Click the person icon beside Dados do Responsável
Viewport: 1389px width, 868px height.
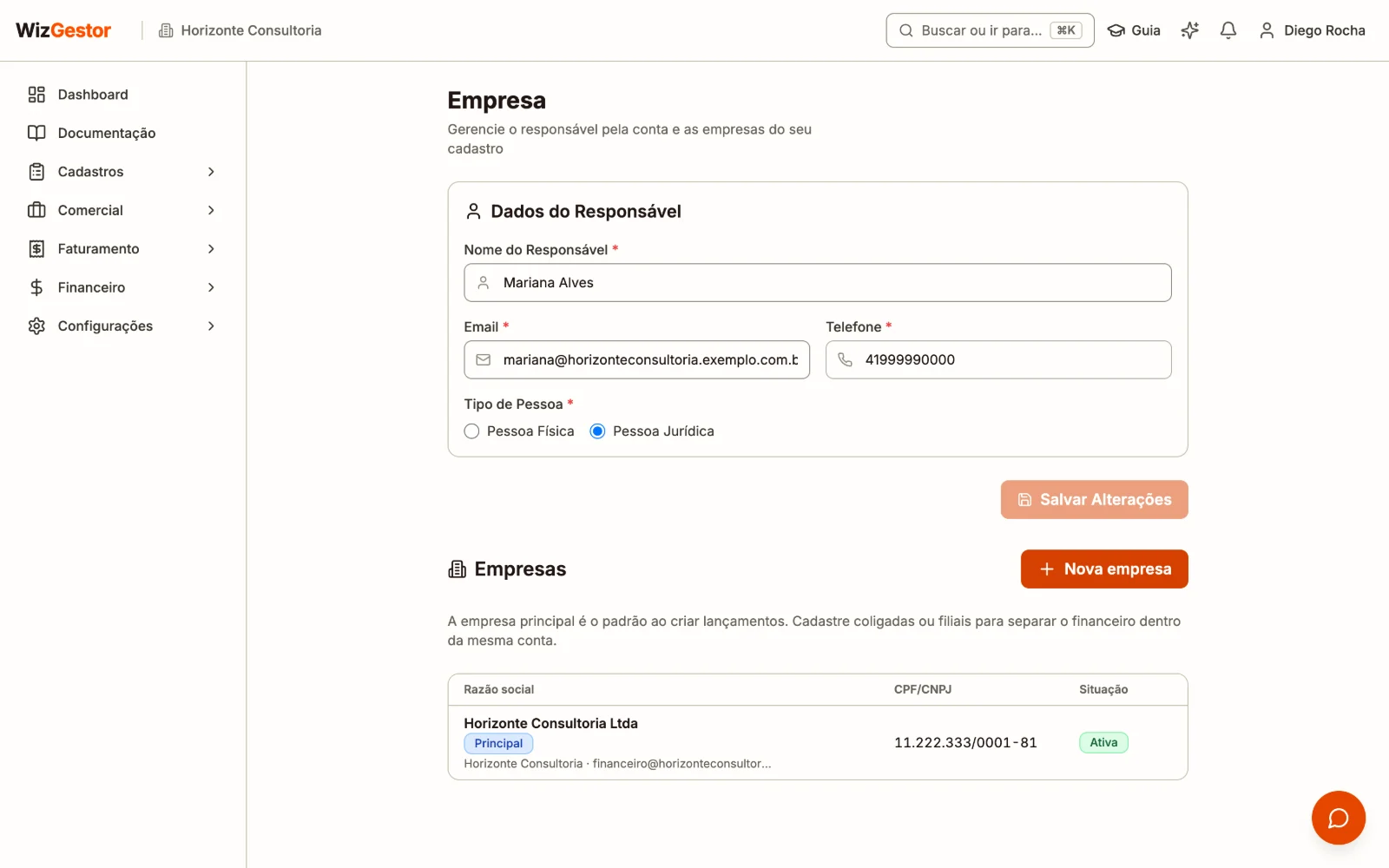pos(473,211)
